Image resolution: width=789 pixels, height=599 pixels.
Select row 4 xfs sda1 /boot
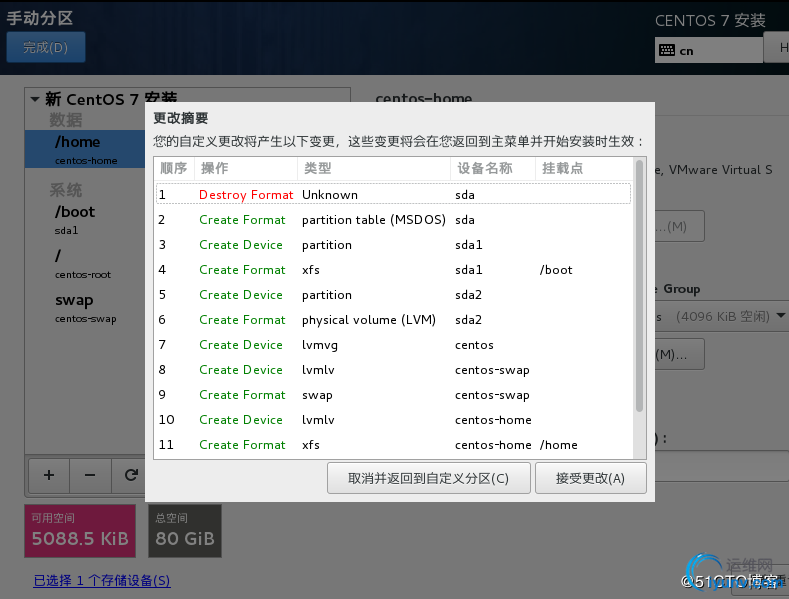[x=393, y=270]
